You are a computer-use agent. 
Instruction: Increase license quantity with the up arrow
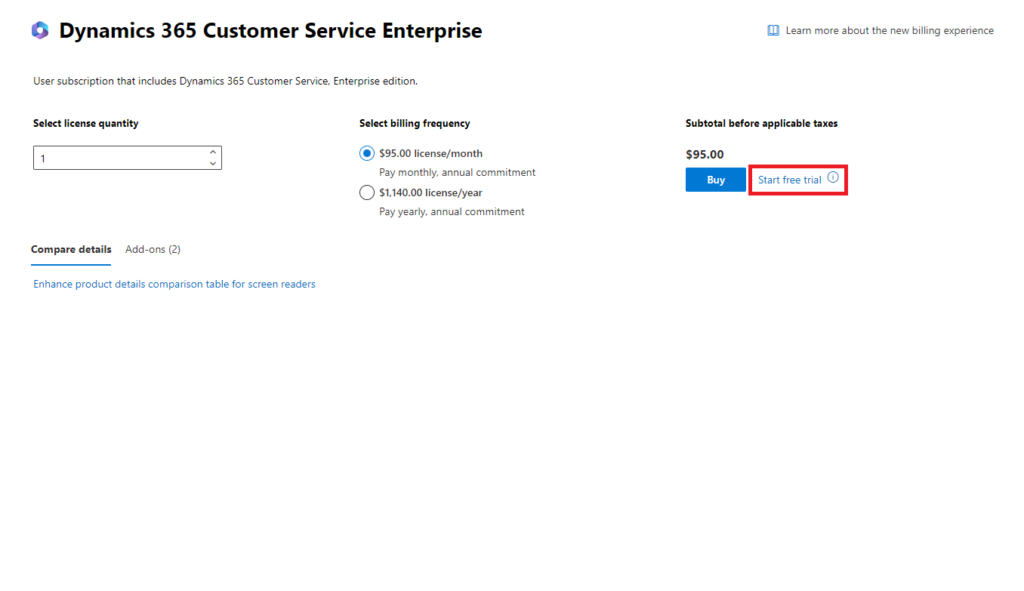[x=213, y=153]
